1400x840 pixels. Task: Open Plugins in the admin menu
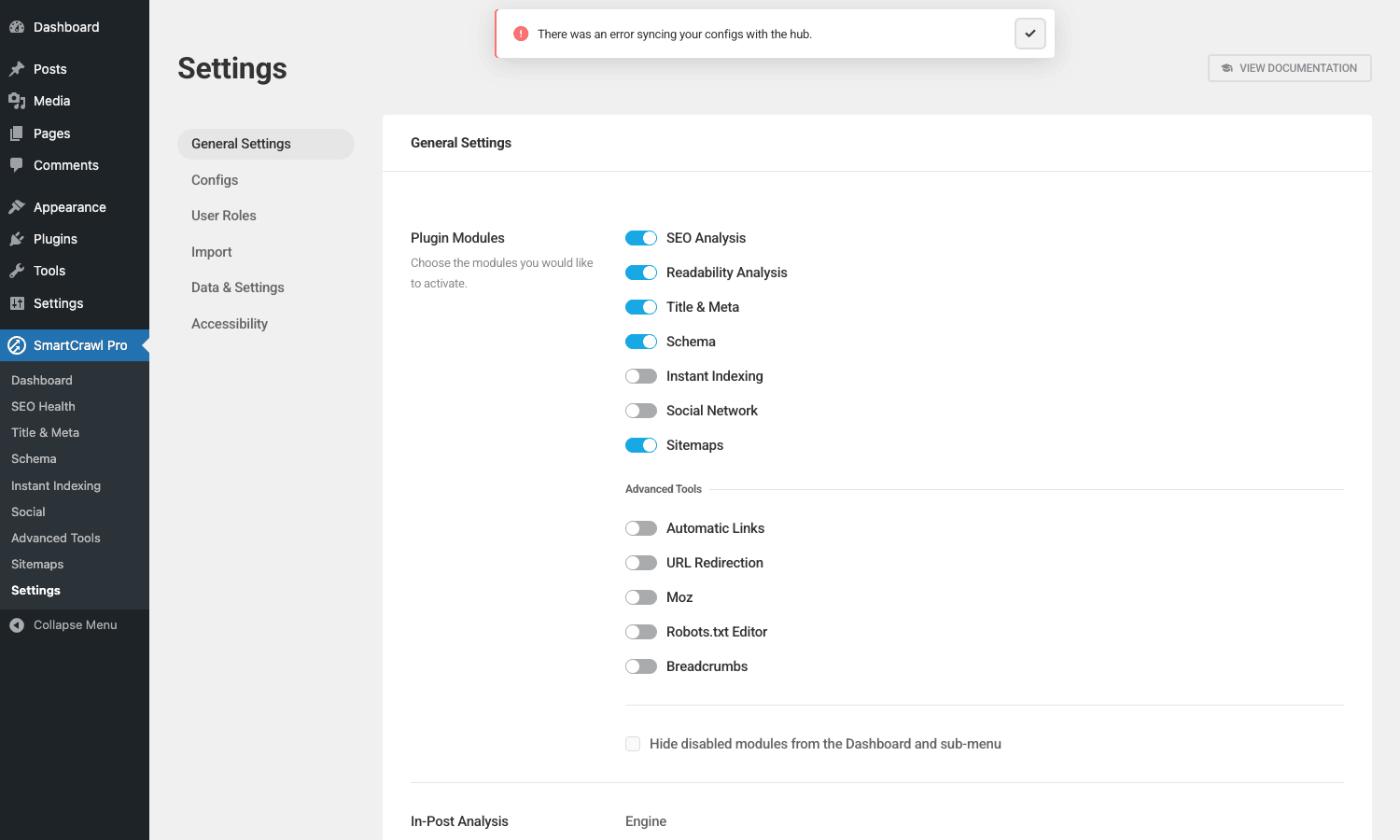[75, 239]
